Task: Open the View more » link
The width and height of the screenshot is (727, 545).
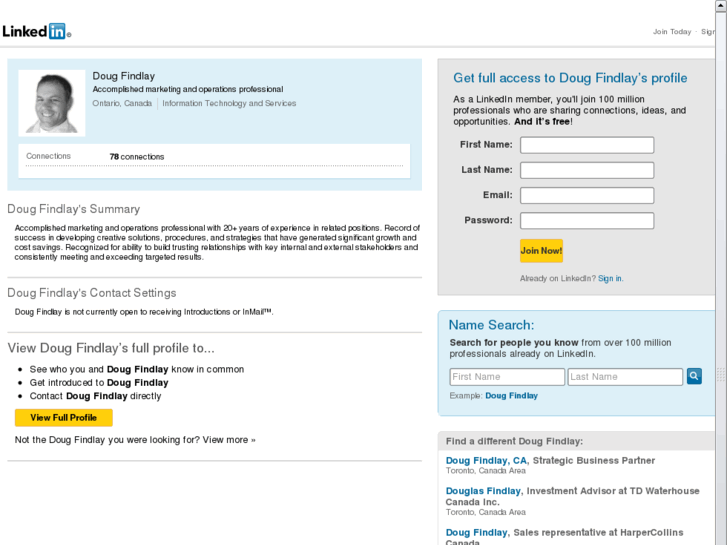Action: coord(229,440)
